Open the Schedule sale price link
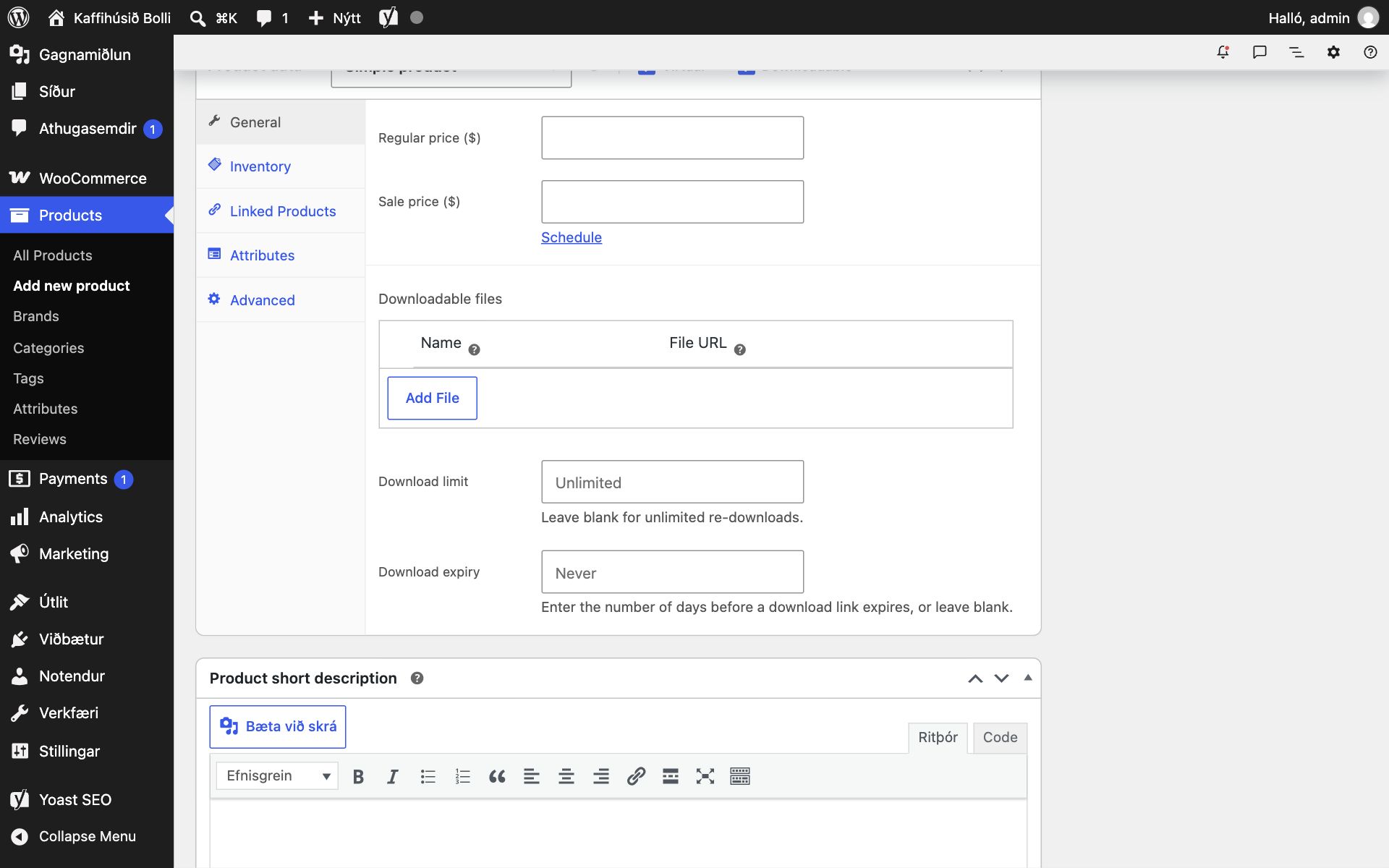Screen dimensions: 1389x868 pos(572,237)
